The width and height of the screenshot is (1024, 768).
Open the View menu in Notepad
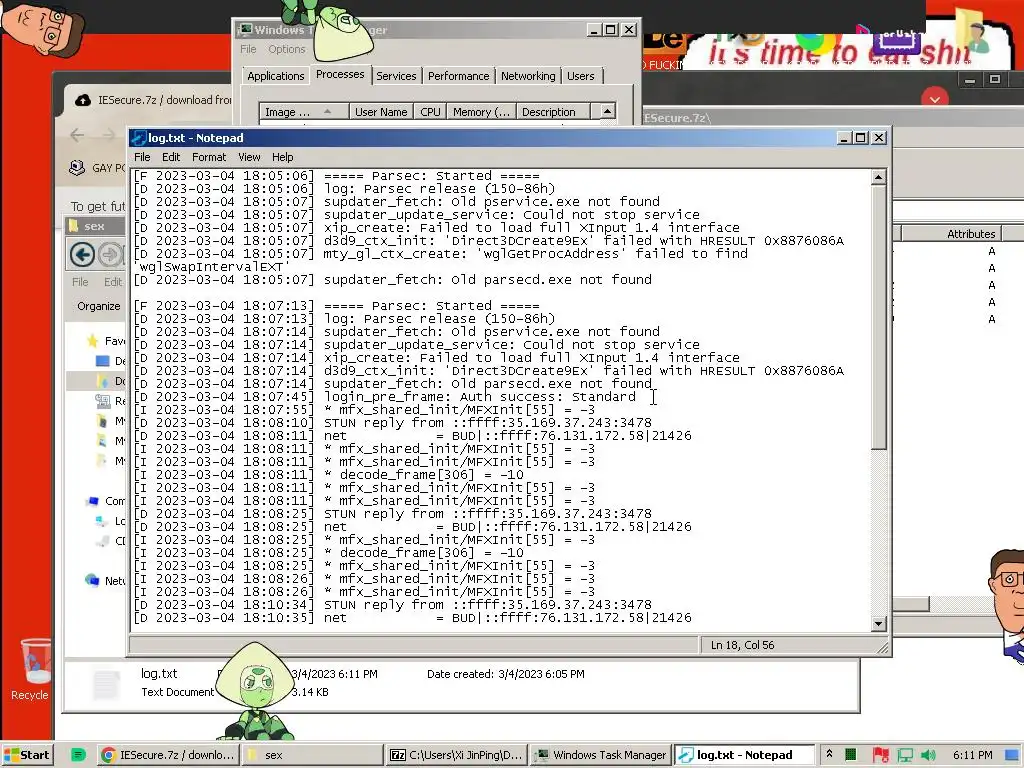pyautogui.click(x=249, y=157)
